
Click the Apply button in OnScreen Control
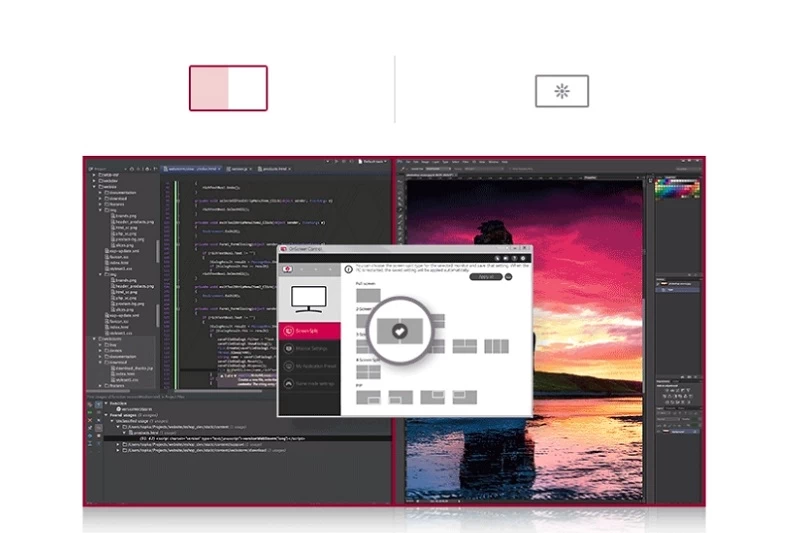(486, 277)
